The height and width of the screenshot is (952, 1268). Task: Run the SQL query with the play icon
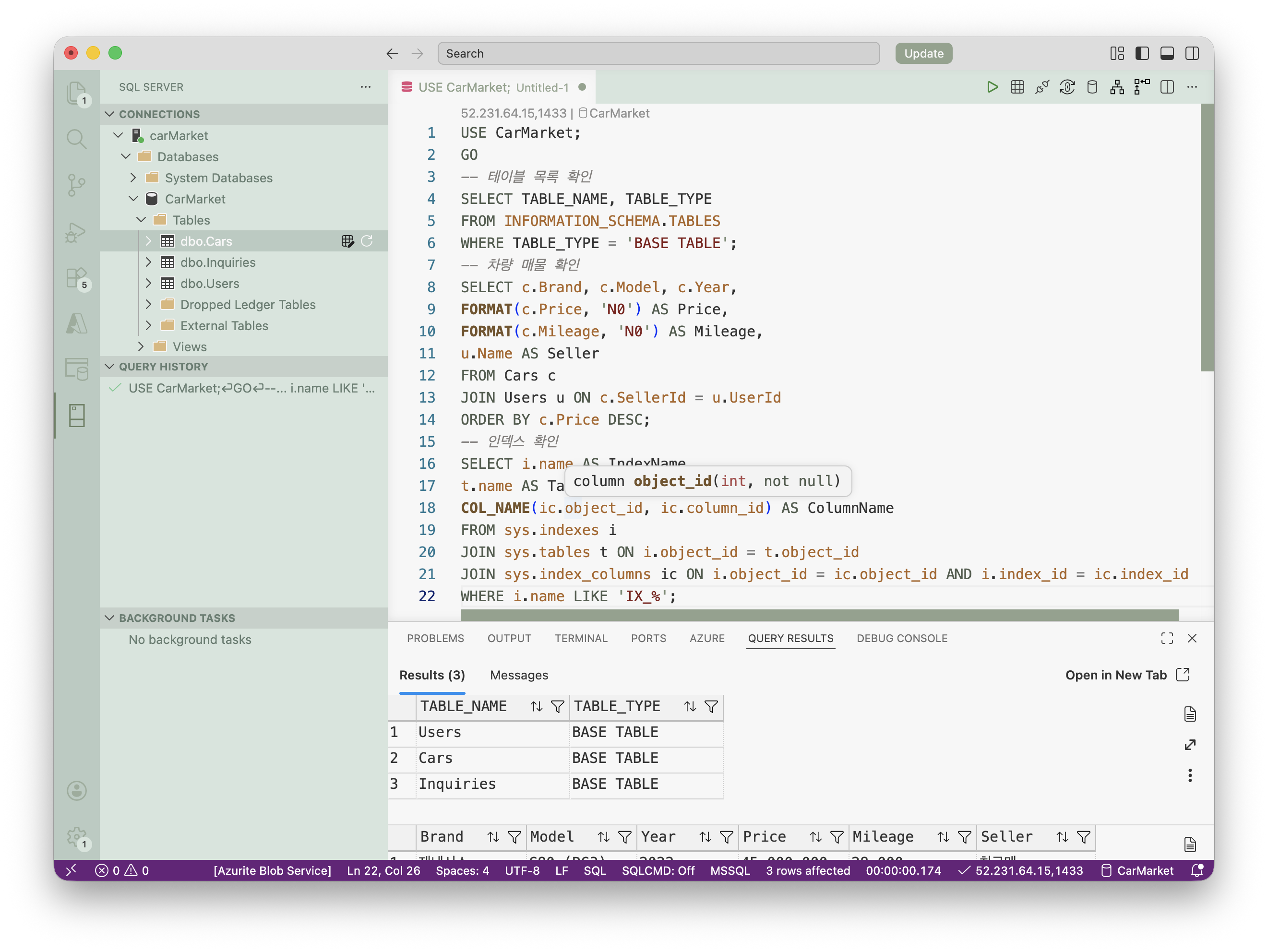(992, 87)
